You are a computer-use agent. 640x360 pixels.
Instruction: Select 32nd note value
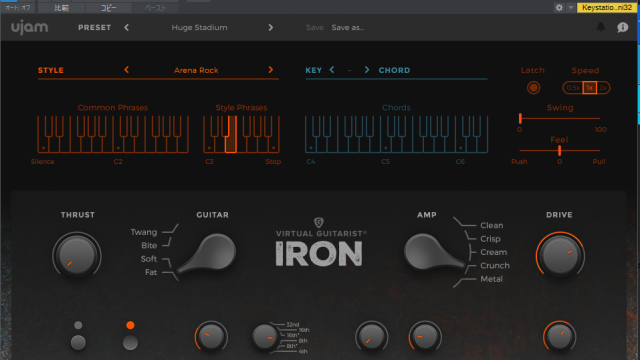click(x=292, y=324)
